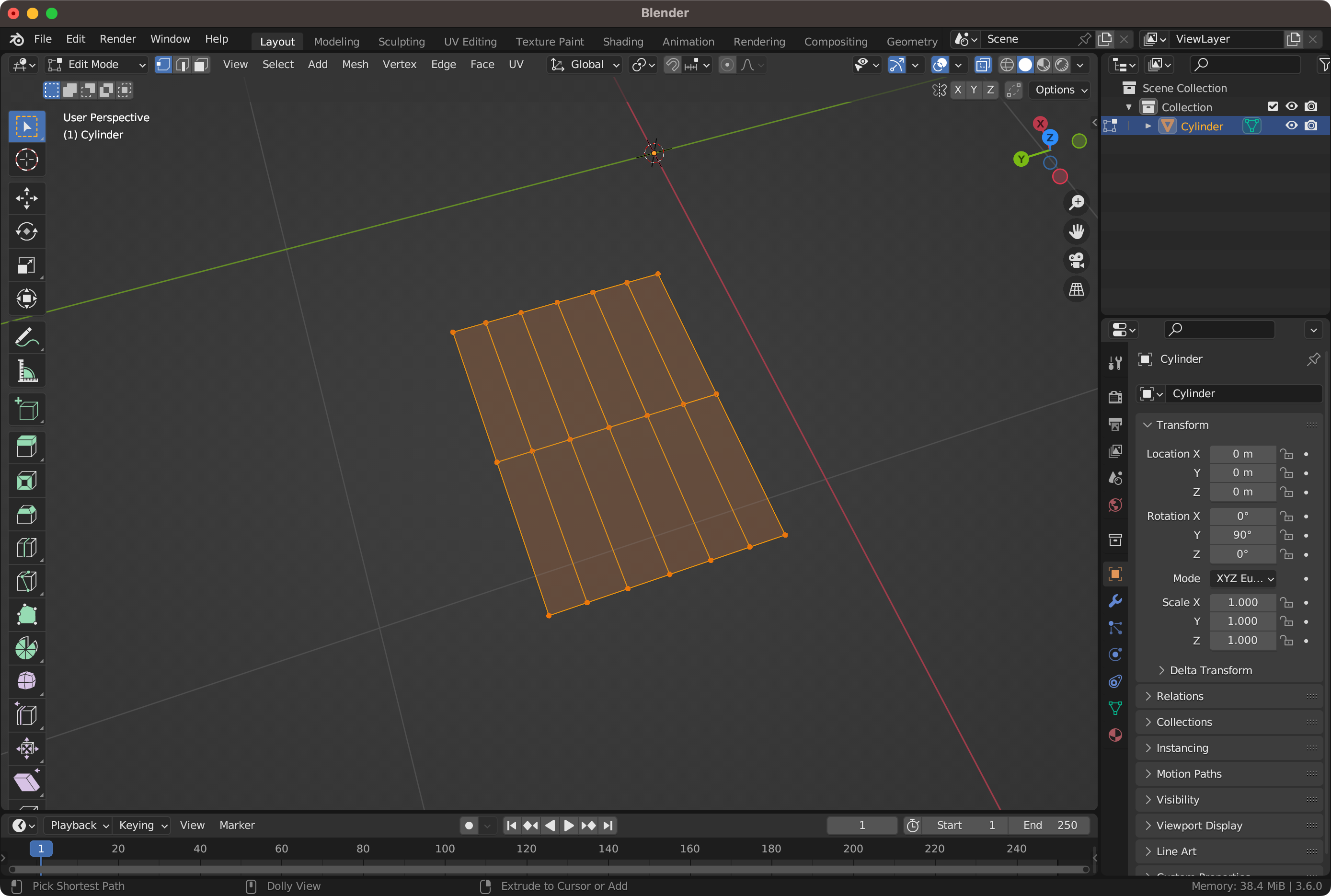The image size is (1331, 896).
Task: Select the Knife tool
Action: (x=27, y=581)
